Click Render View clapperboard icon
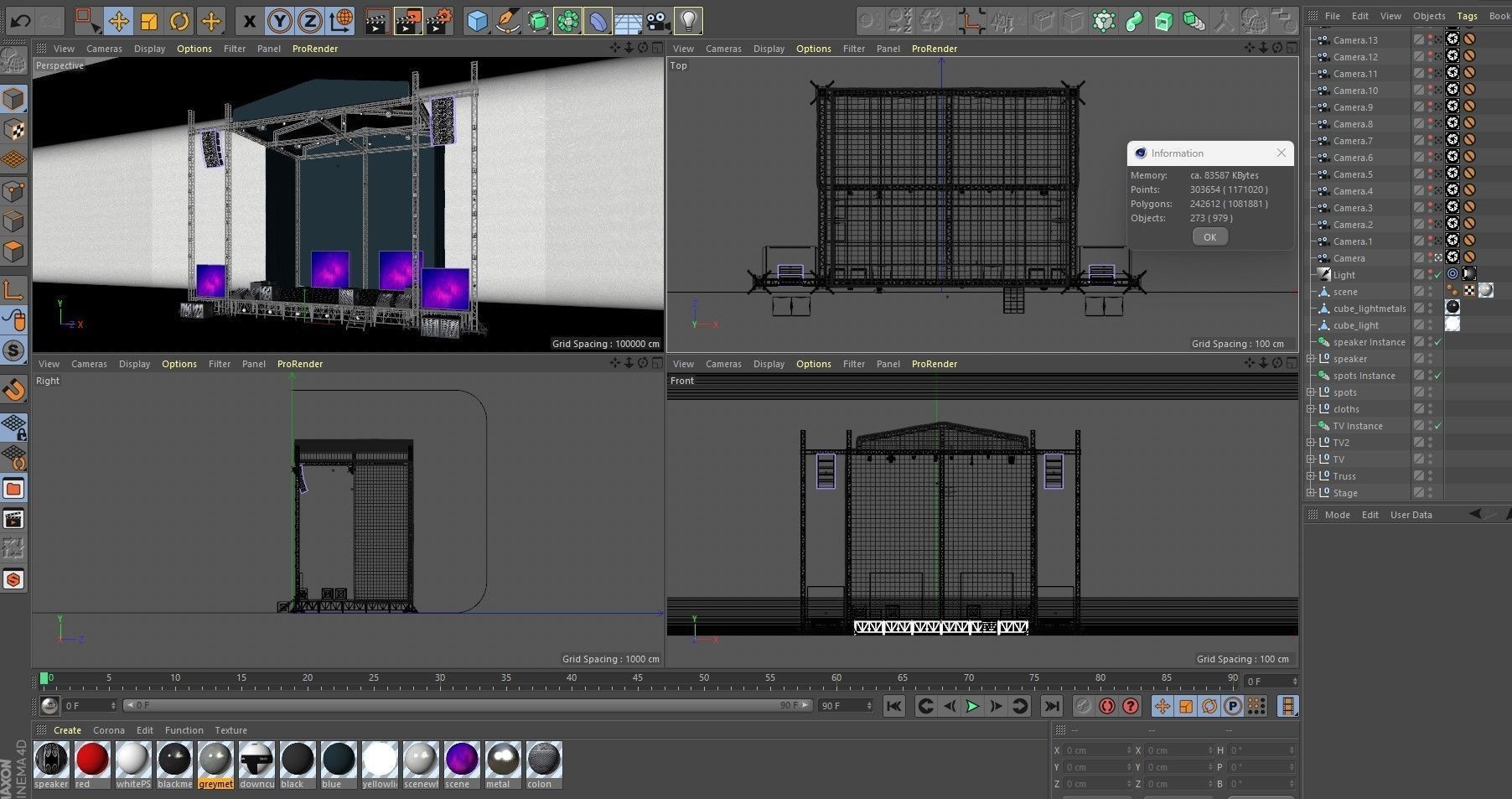 point(377,21)
